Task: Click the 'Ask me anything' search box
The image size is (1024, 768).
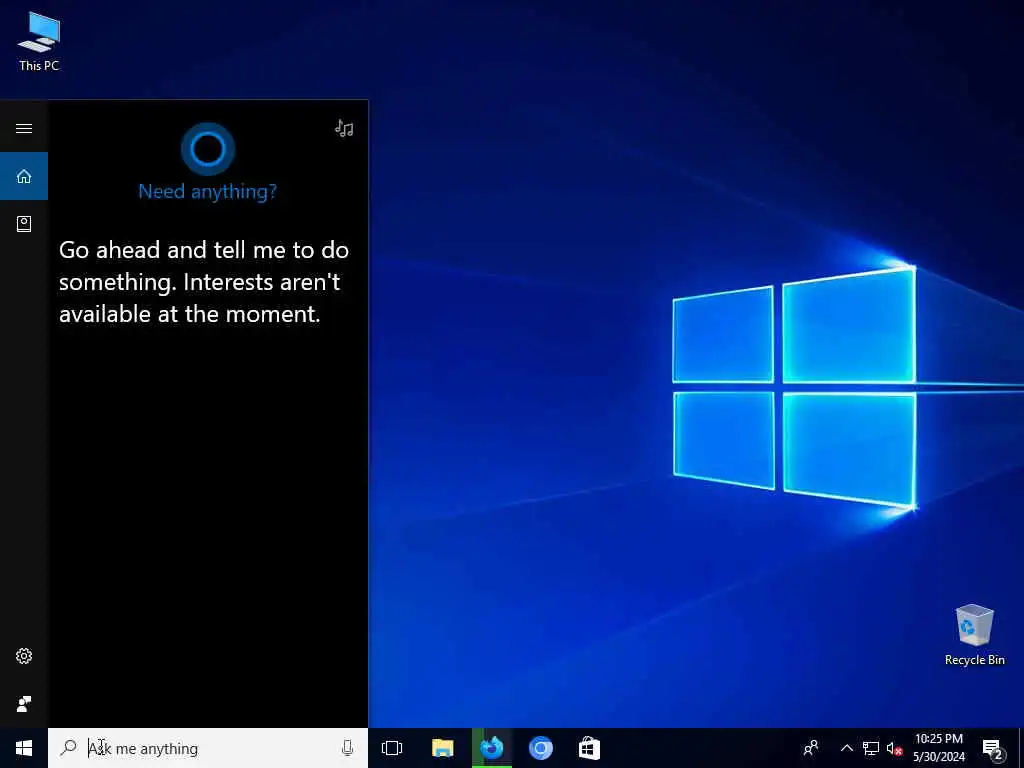Action: coord(208,748)
